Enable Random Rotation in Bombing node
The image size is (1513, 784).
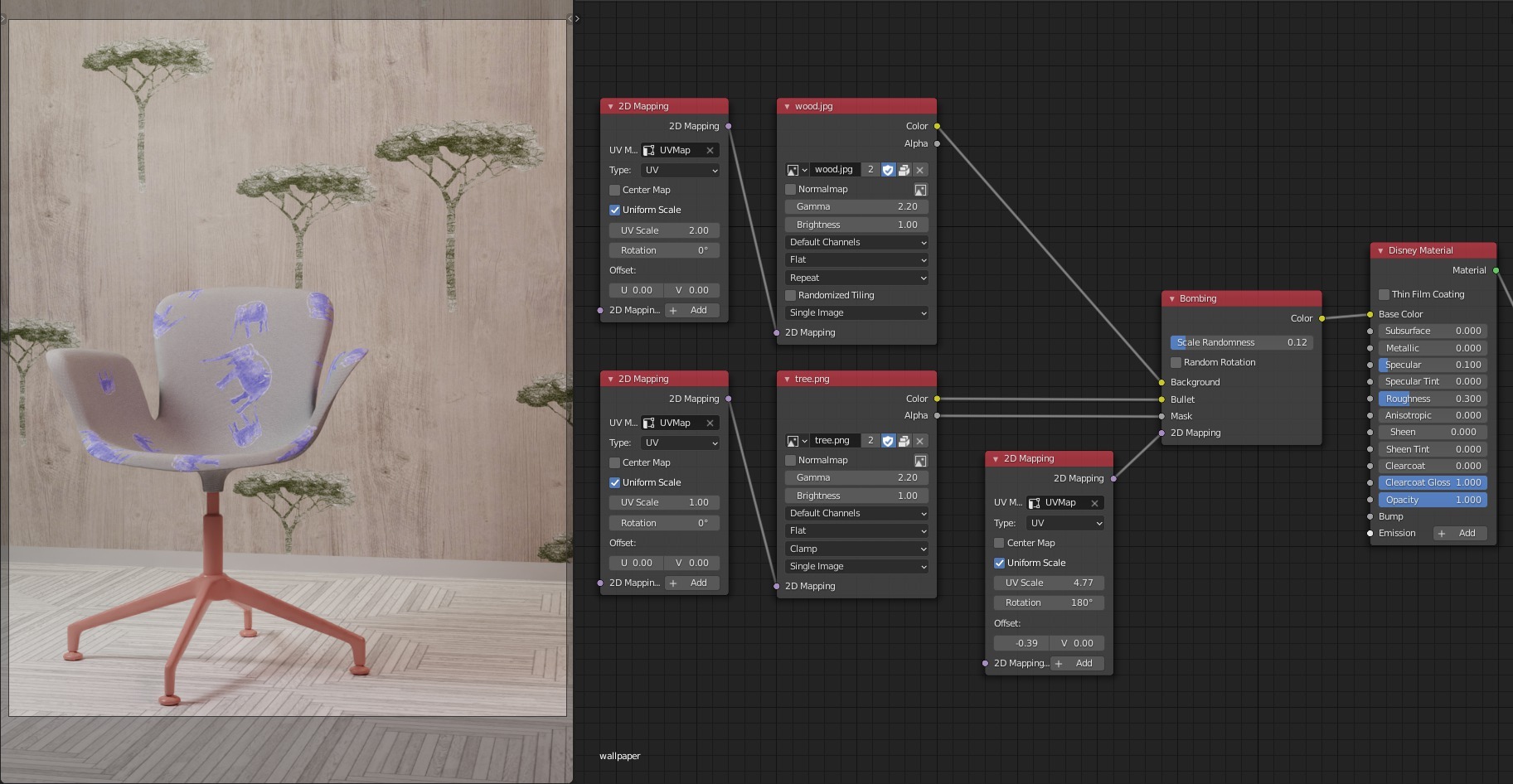(x=1176, y=362)
